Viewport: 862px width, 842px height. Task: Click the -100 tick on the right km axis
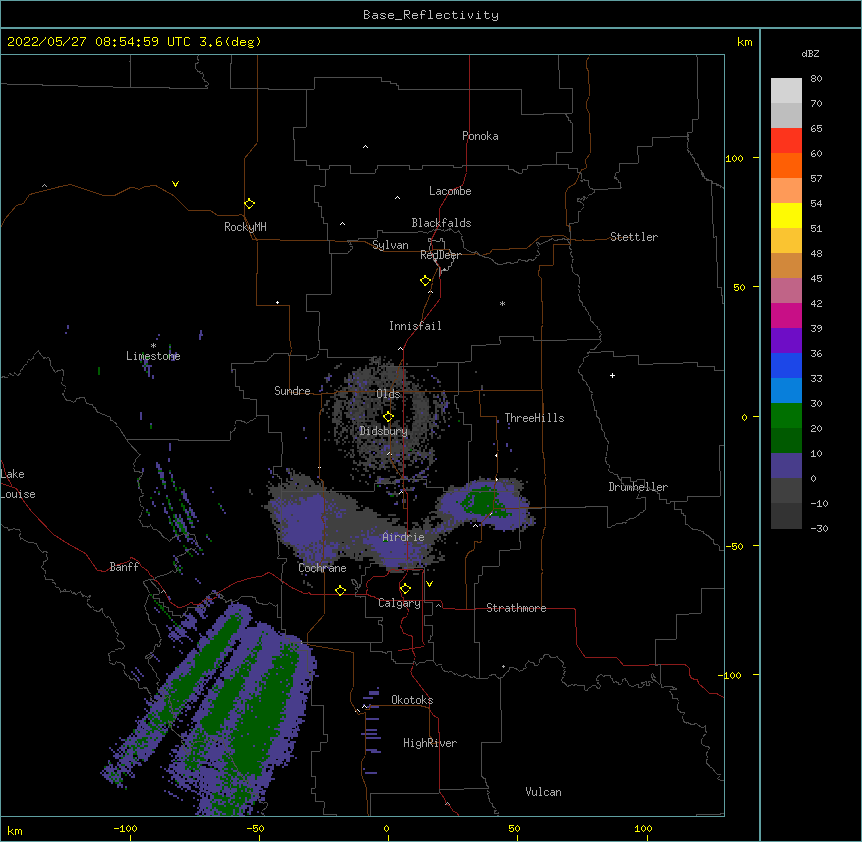pyautogui.click(x=732, y=675)
